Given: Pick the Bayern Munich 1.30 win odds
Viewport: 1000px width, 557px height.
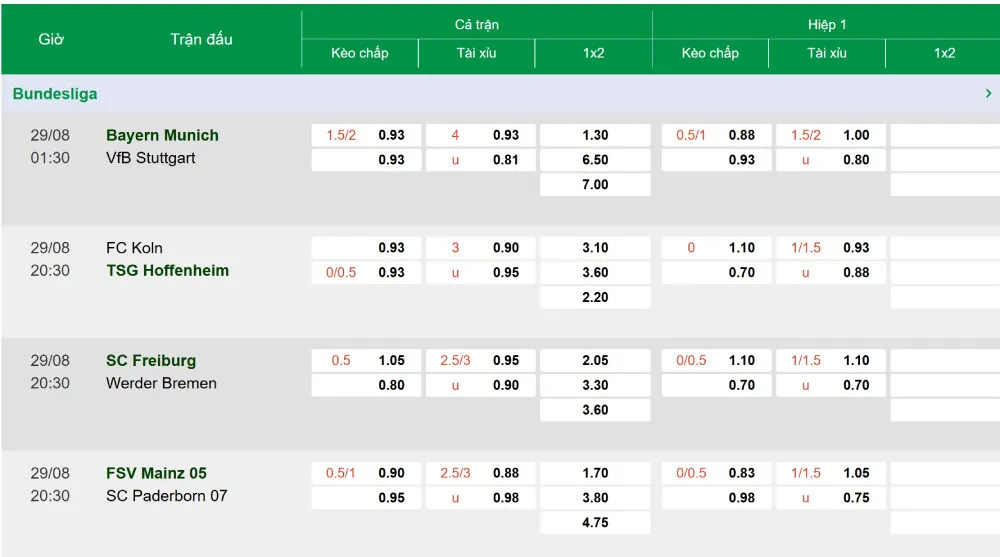Looking at the screenshot, I should [x=595, y=135].
